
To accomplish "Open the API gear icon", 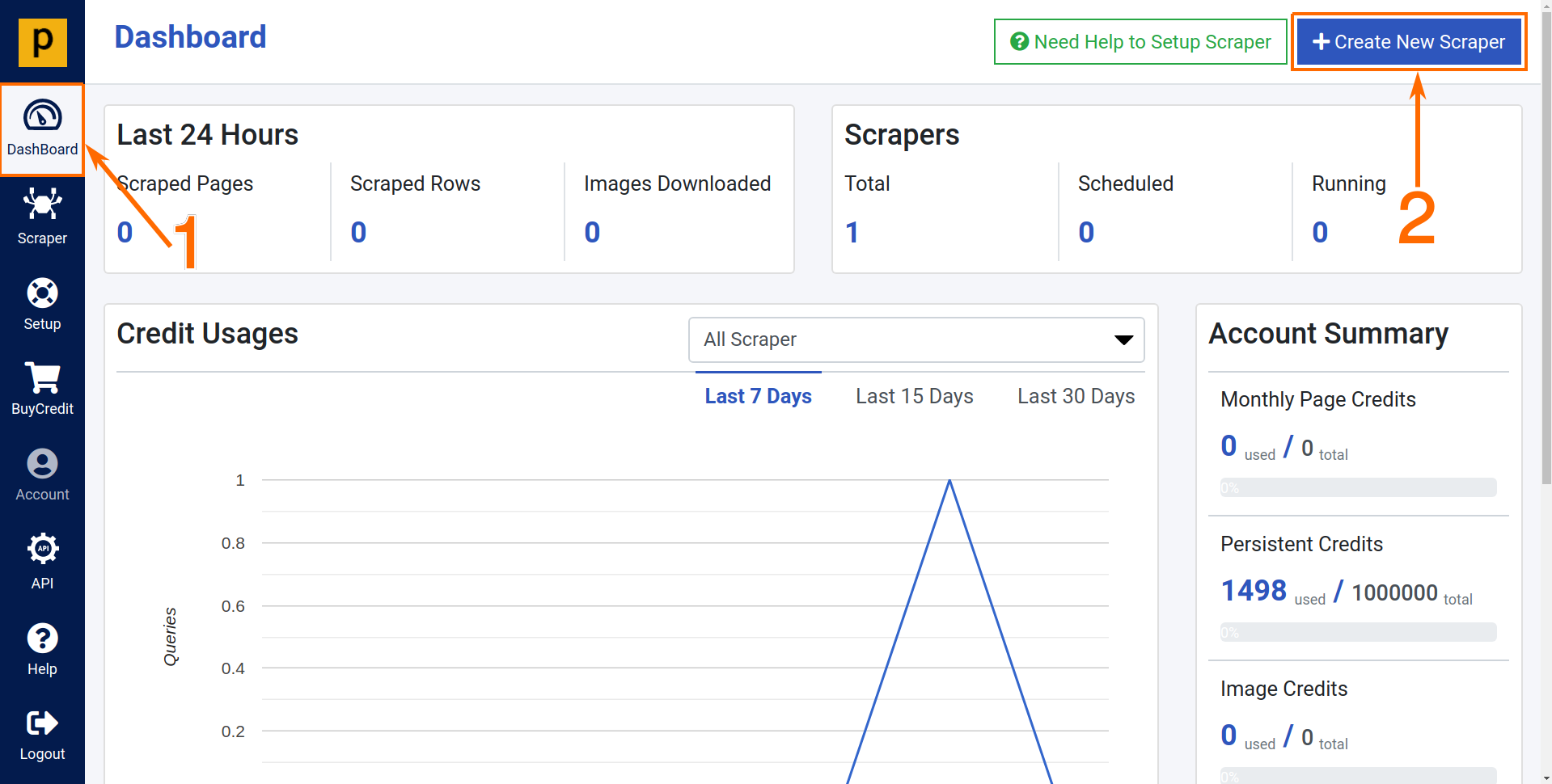I will point(42,549).
